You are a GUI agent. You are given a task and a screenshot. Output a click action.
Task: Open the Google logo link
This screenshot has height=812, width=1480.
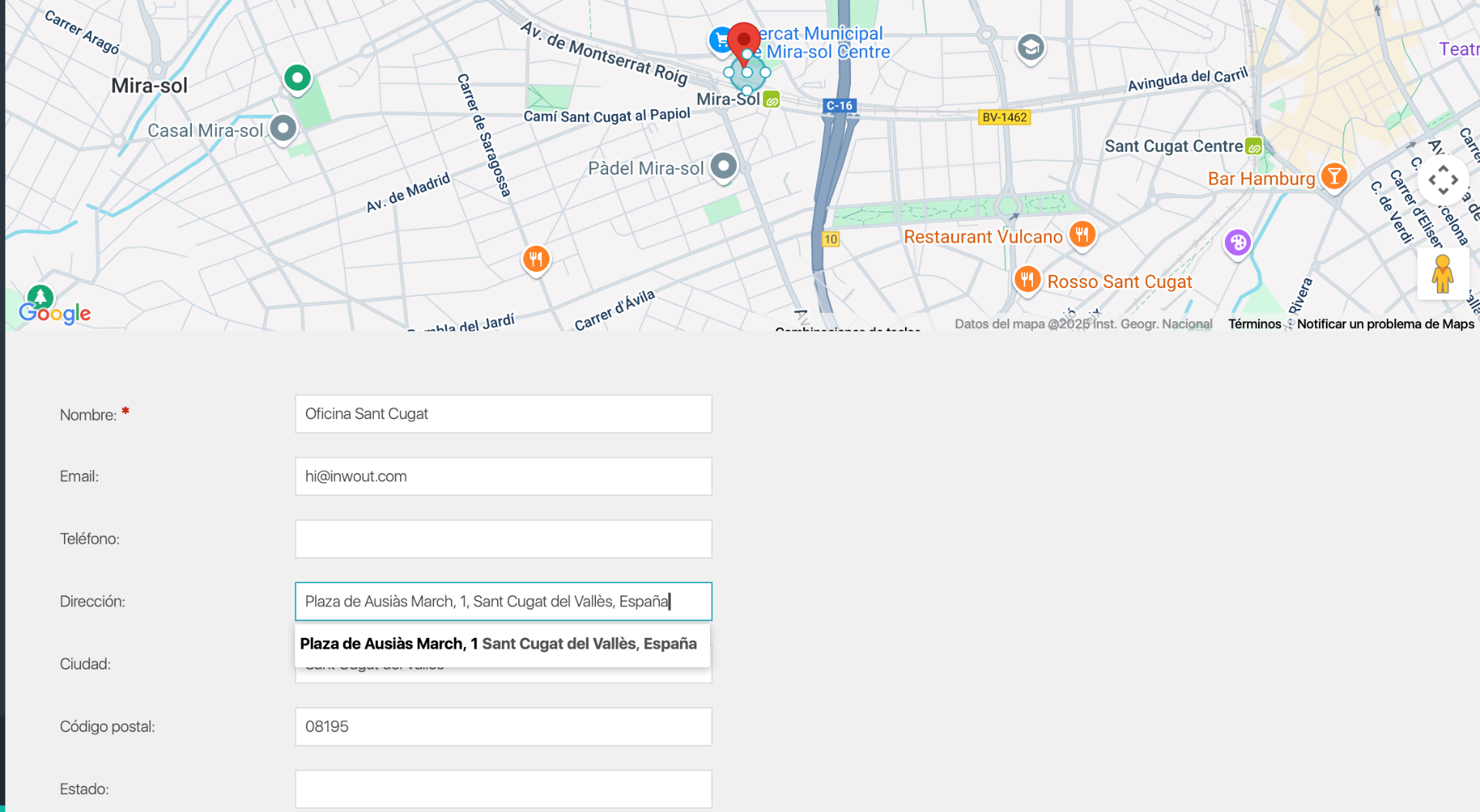click(55, 313)
